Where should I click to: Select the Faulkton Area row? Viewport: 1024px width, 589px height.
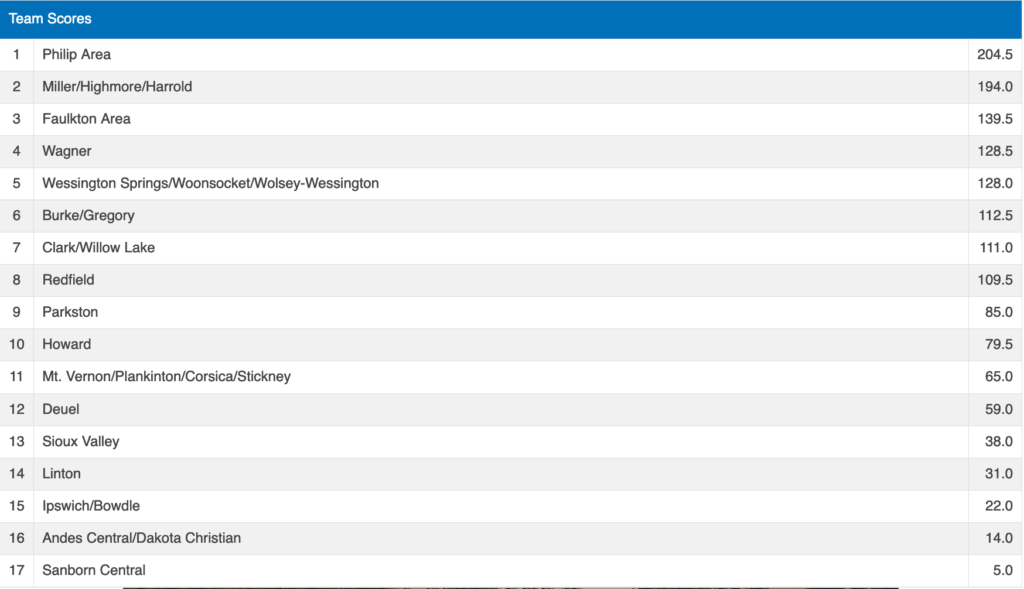[x=86, y=119]
